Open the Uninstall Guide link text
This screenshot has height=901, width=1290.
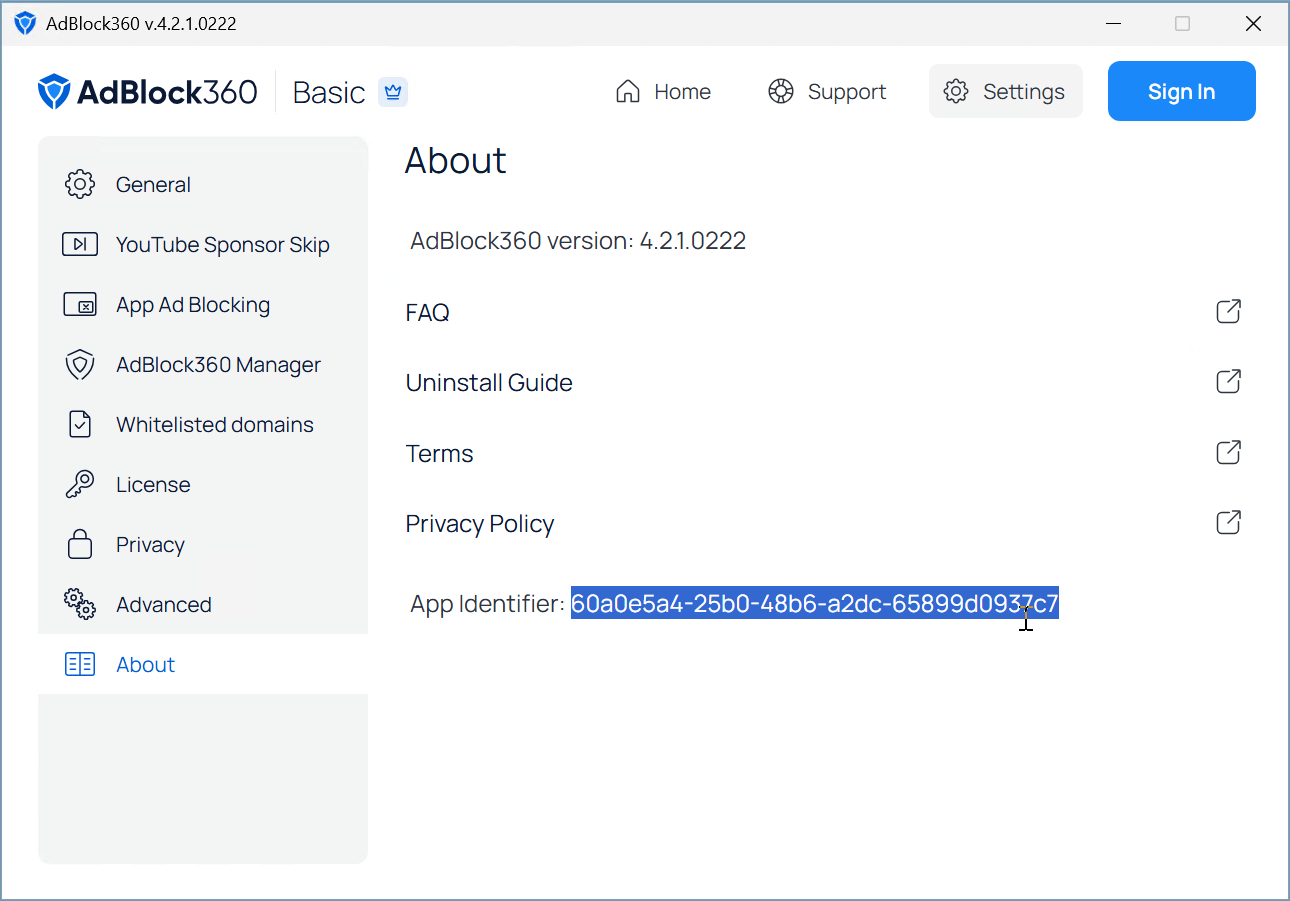(489, 383)
